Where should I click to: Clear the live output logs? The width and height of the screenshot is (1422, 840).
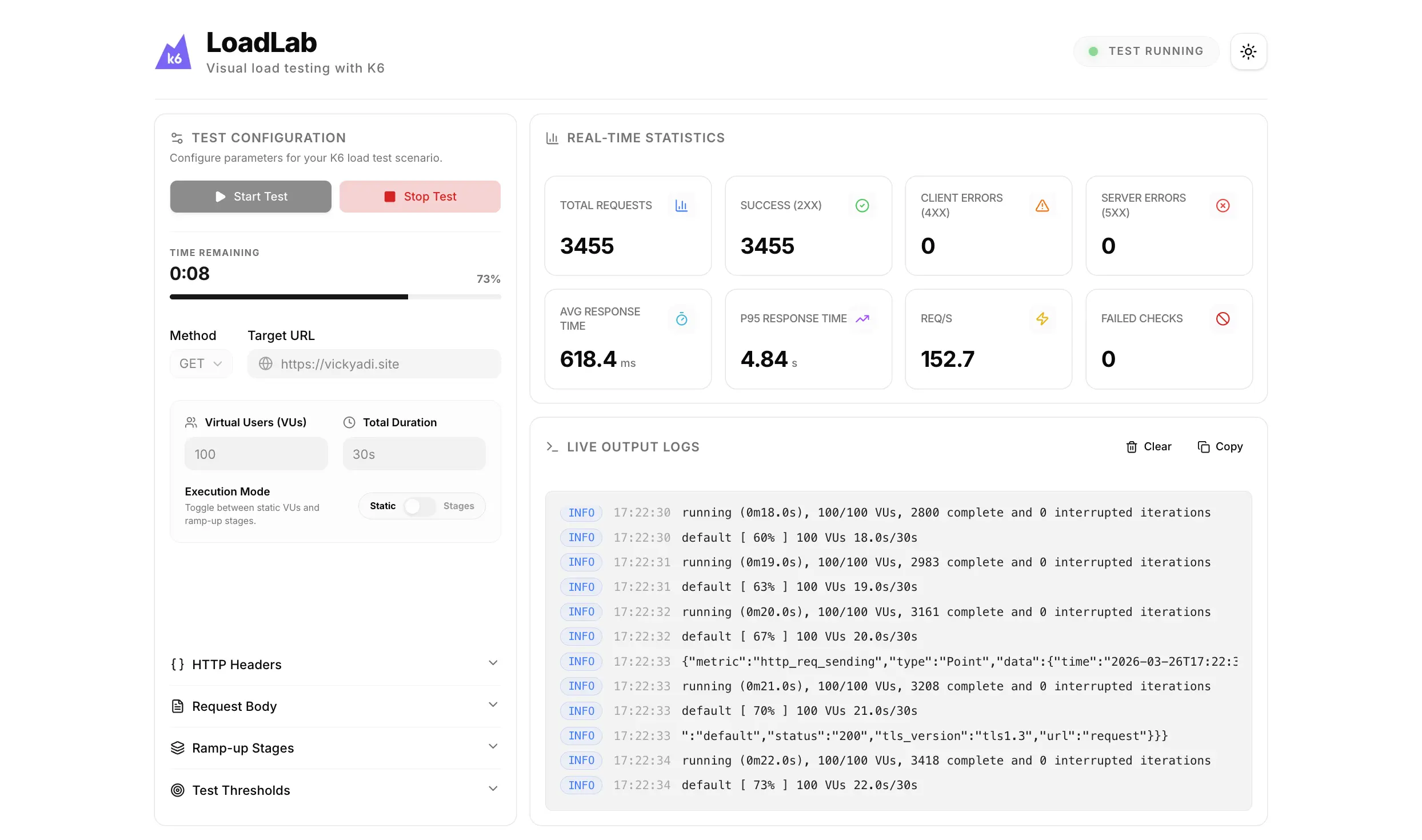point(1148,447)
